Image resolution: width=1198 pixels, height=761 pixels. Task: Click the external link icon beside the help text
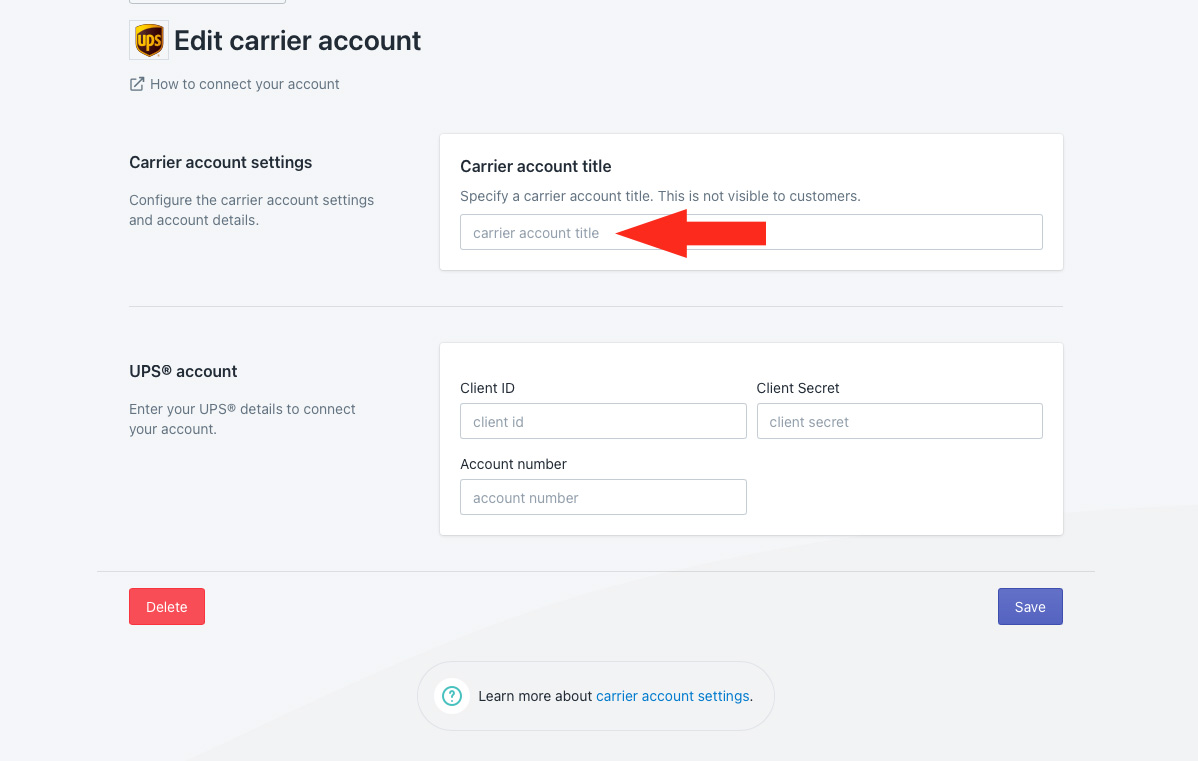[x=137, y=84]
